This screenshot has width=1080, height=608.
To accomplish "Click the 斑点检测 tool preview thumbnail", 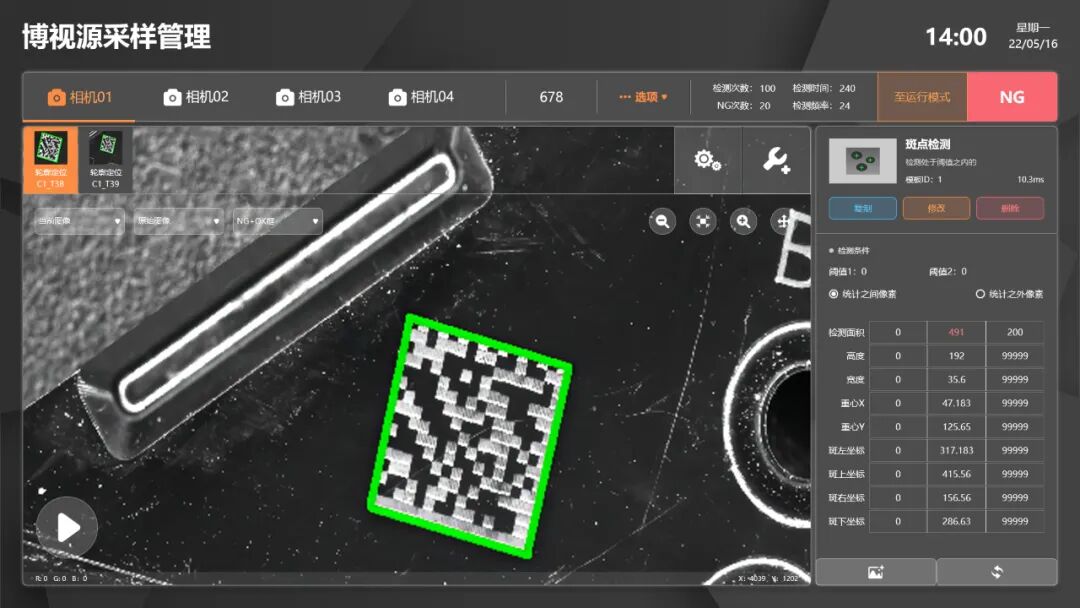I will pos(862,161).
